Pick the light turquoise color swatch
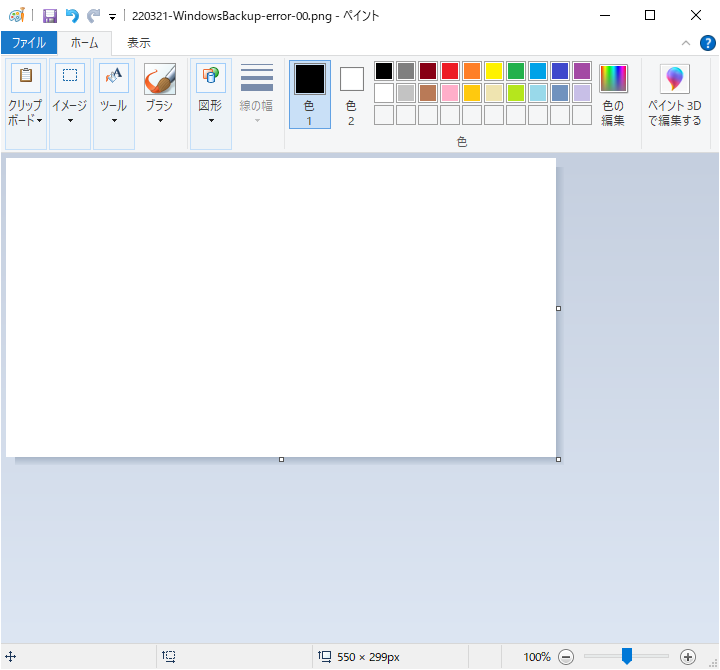 tap(538, 93)
